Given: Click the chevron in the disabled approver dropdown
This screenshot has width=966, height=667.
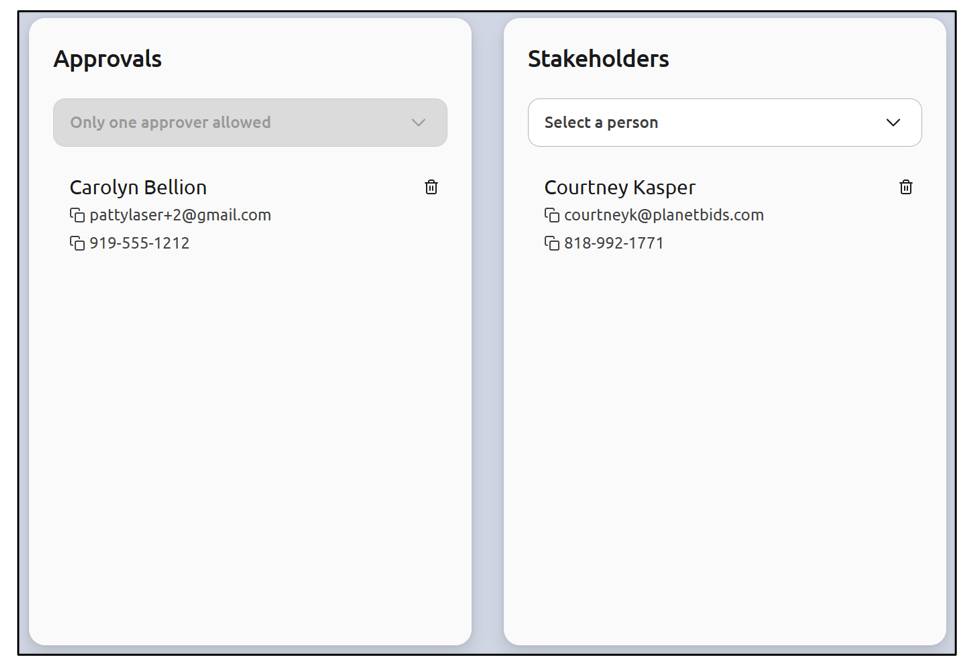Looking at the screenshot, I should click(418, 123).
